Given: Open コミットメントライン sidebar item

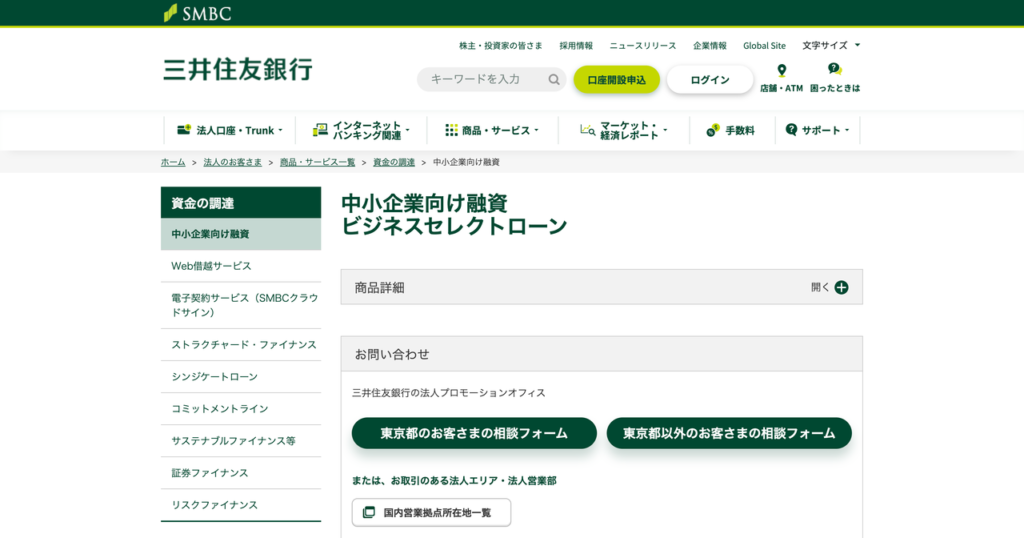Looking at the screenshot, I should tap(241, 409).
